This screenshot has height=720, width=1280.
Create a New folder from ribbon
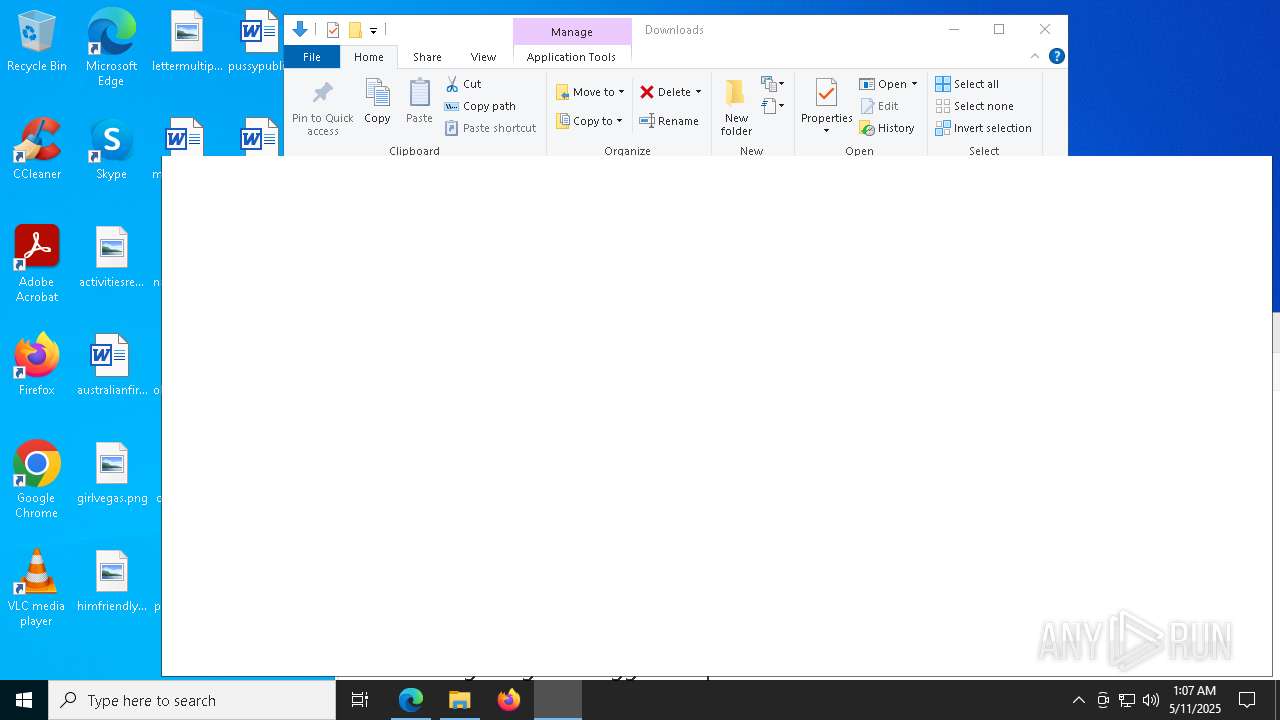click(x=736, y=108)
